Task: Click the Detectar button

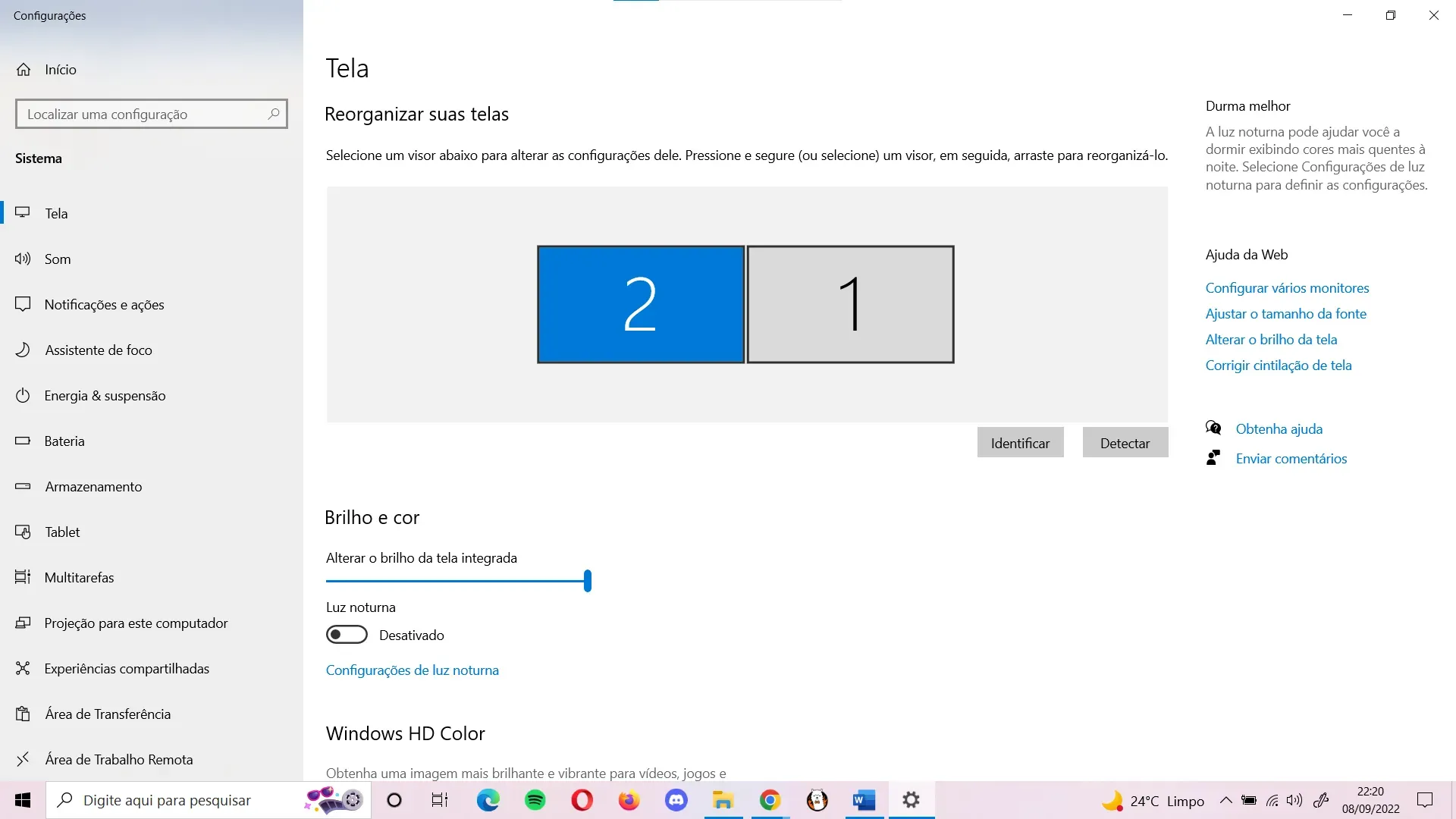Action: (x=1125, y=443)
